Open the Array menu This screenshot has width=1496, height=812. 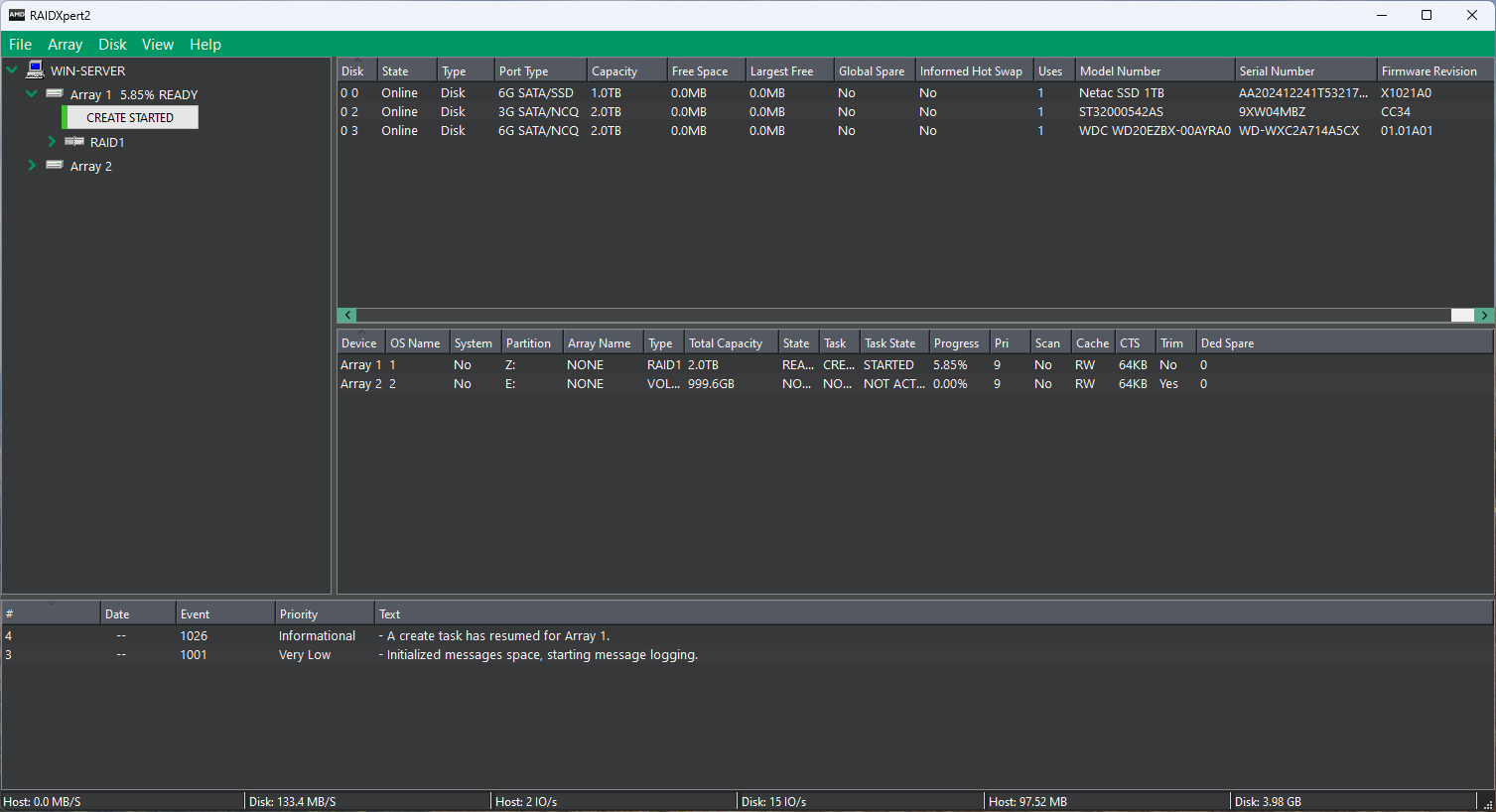[x=65, y=45]
